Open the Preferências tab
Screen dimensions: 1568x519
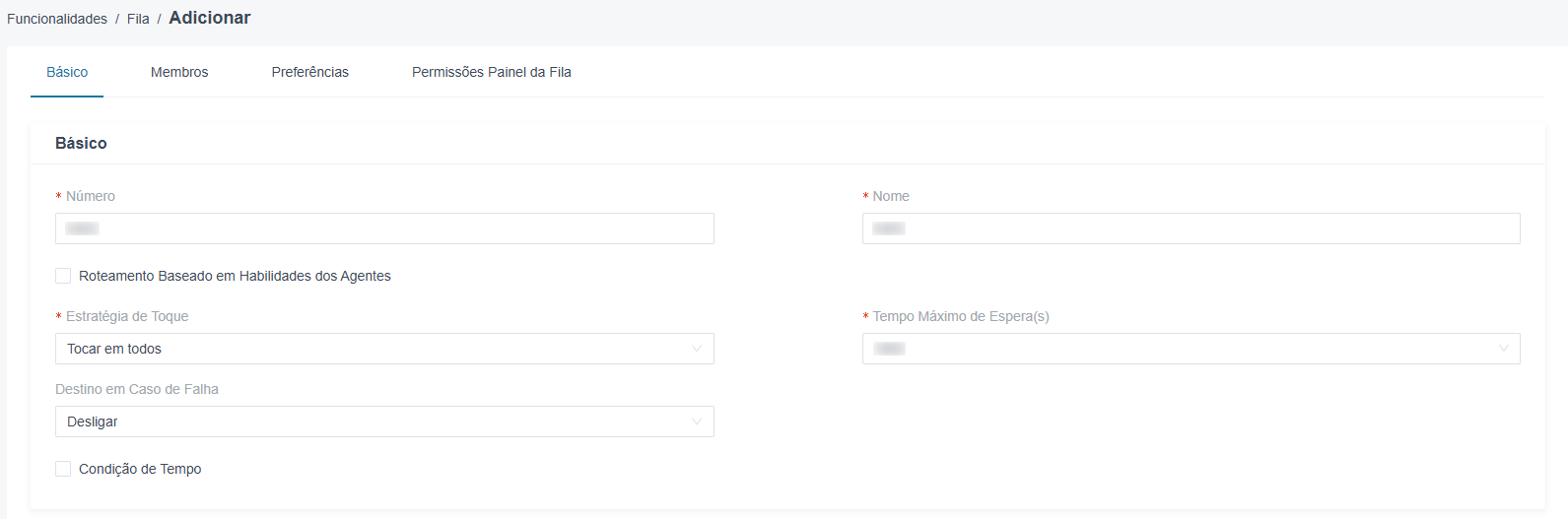(310, 72)
